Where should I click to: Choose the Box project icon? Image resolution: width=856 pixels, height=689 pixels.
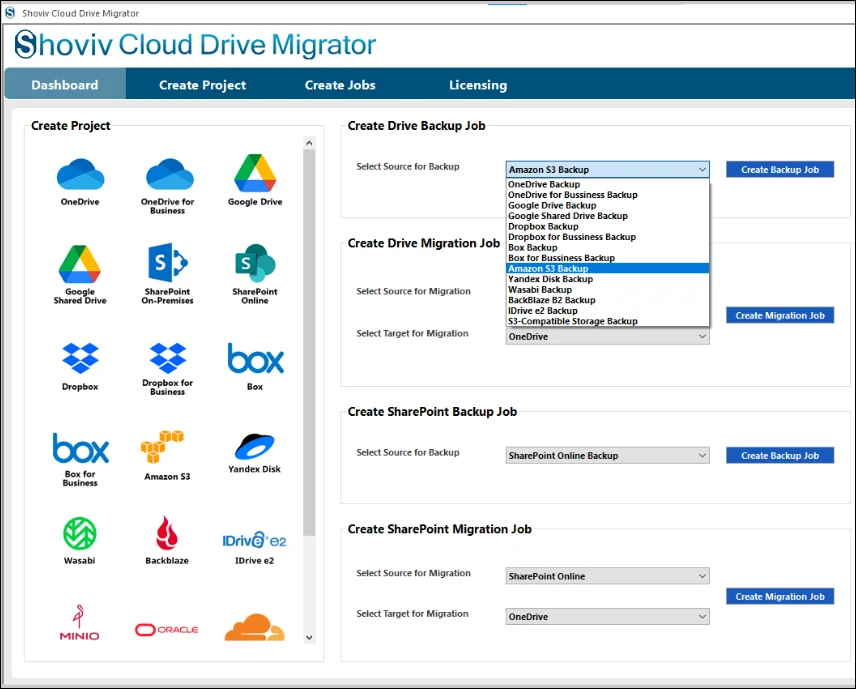coord(255,358)
